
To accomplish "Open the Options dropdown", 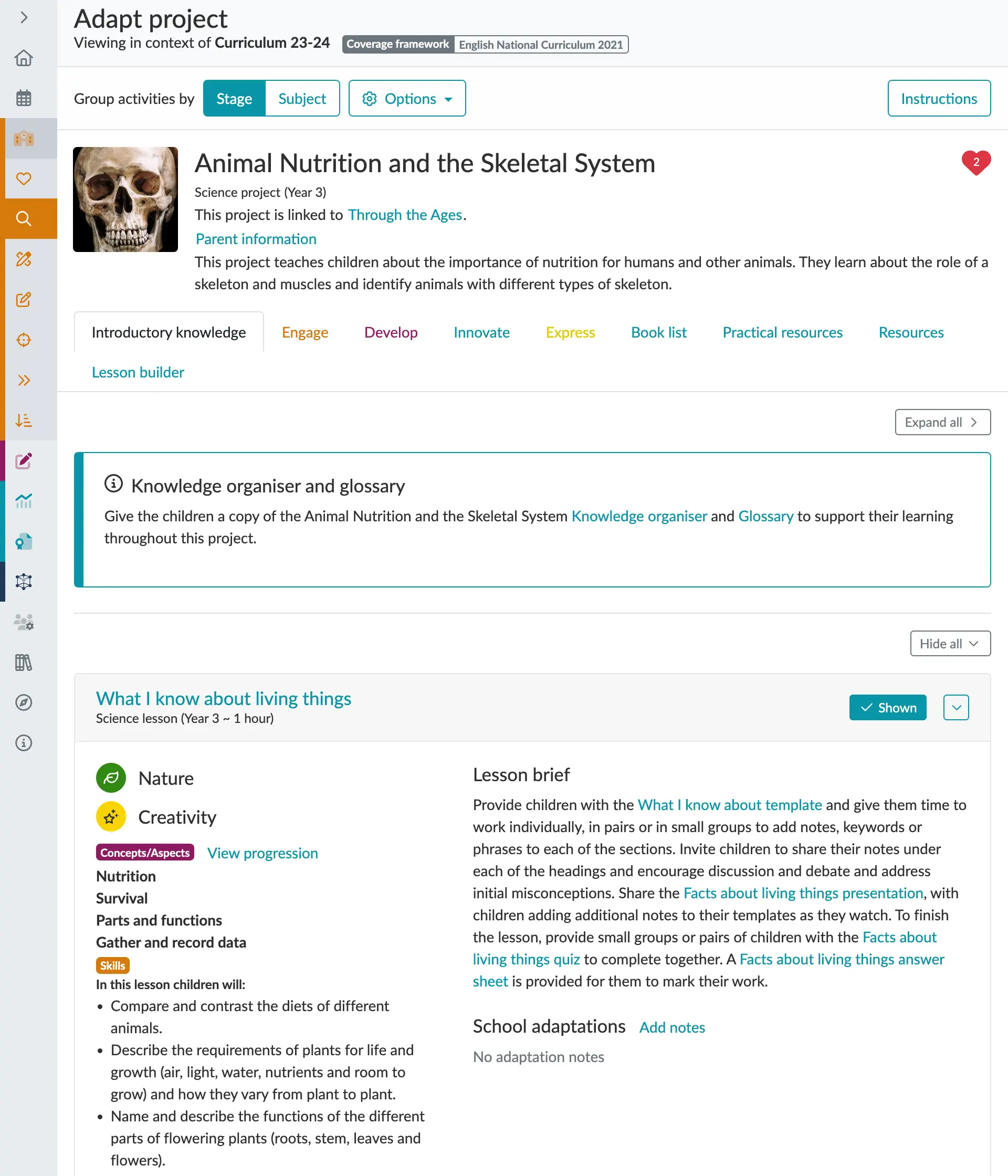I will pyautogui.click(x=407, y=99).
